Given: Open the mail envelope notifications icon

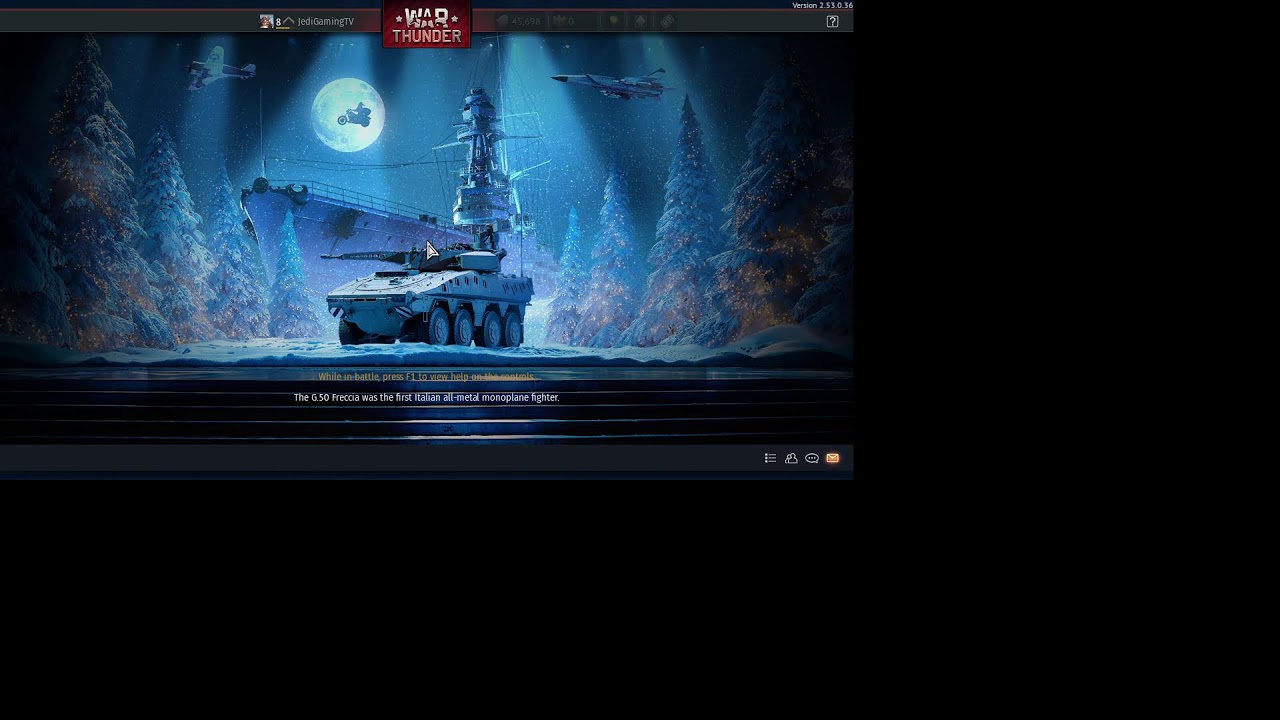Looking at the screenshot, I should point(832,458).
